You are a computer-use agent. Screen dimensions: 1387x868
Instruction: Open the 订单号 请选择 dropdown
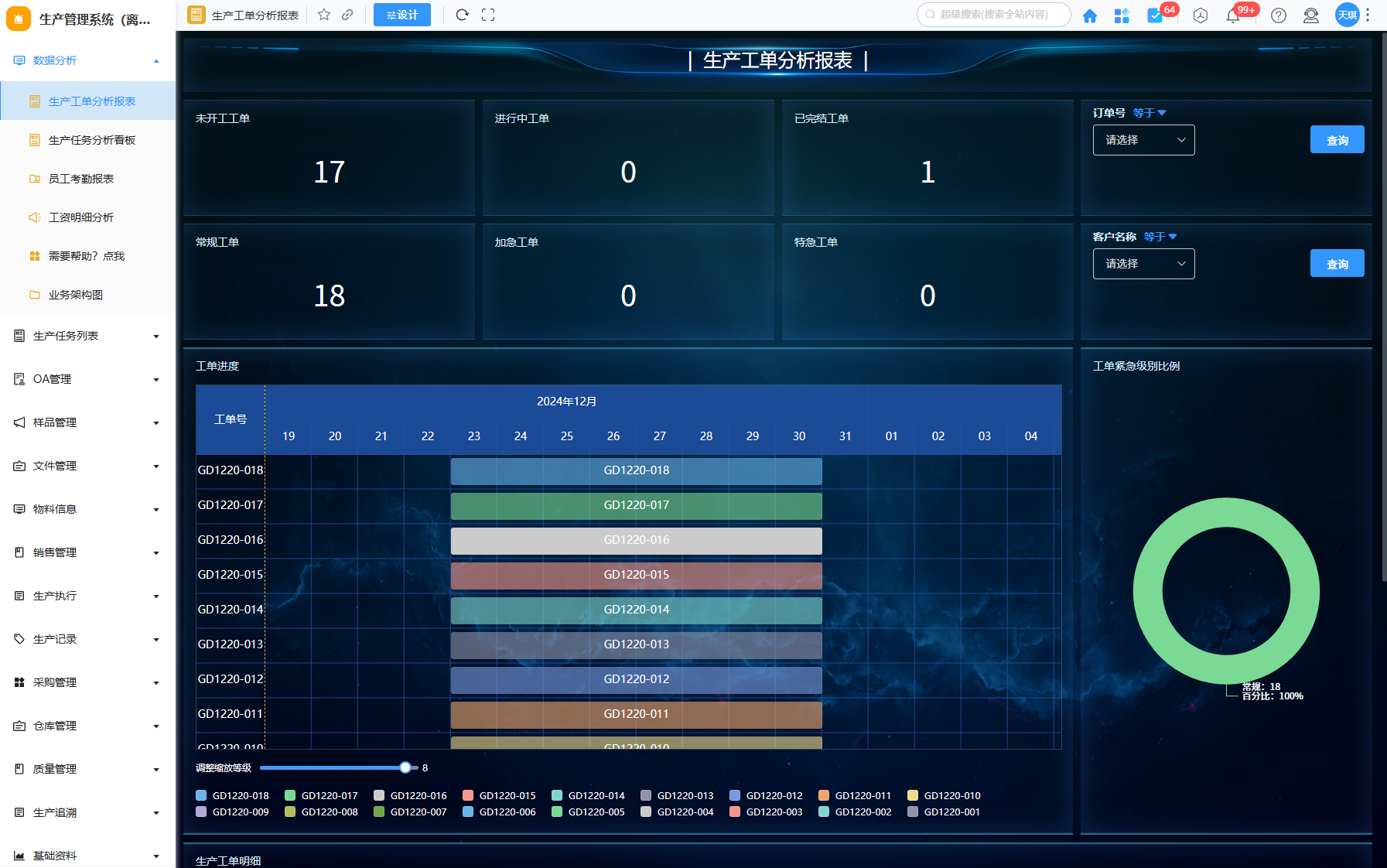(x=1143, y=140)
